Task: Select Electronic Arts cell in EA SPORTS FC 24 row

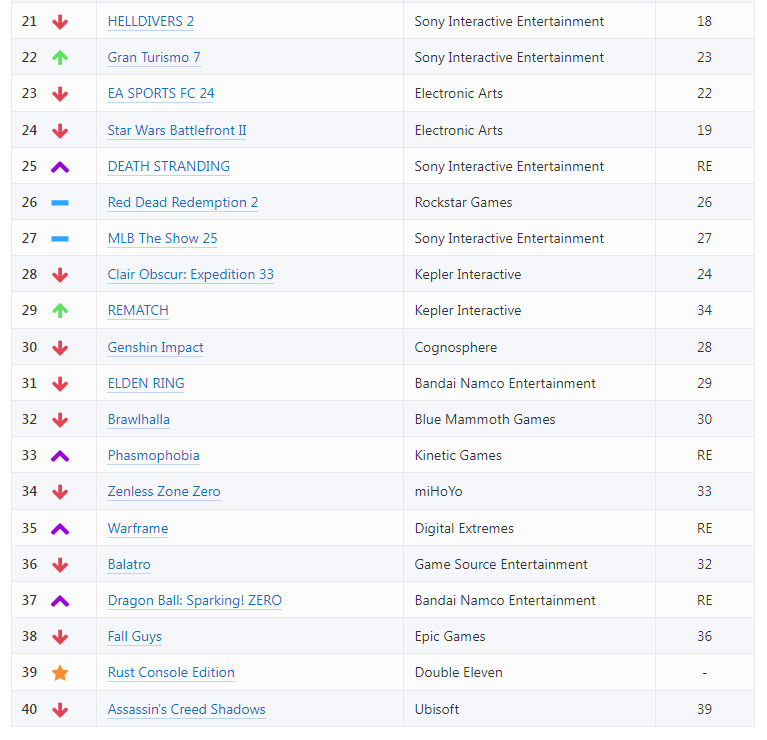Action: [529, 93]
